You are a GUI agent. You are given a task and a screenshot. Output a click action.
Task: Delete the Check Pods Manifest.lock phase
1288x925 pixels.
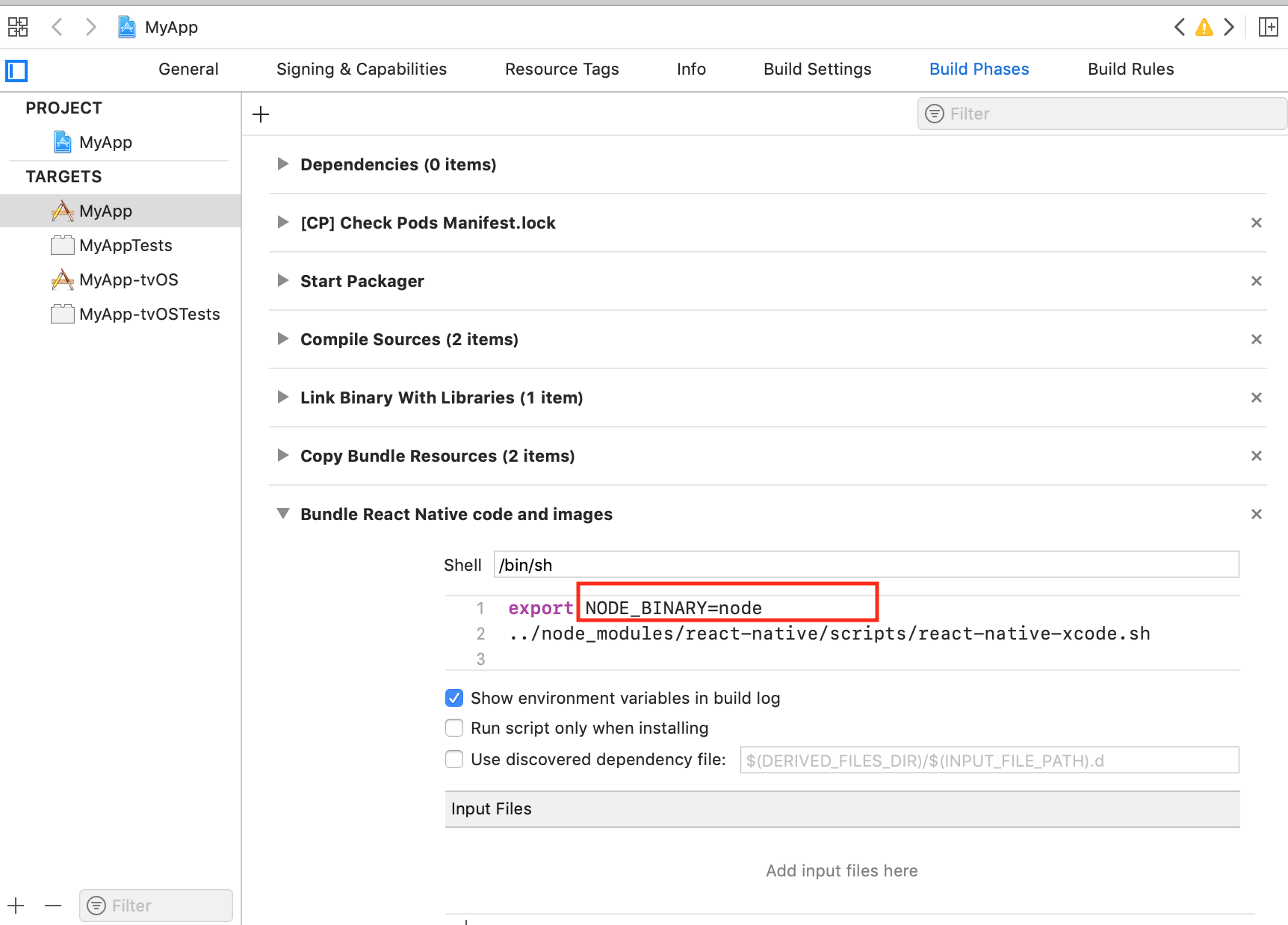coord(1257,223)
